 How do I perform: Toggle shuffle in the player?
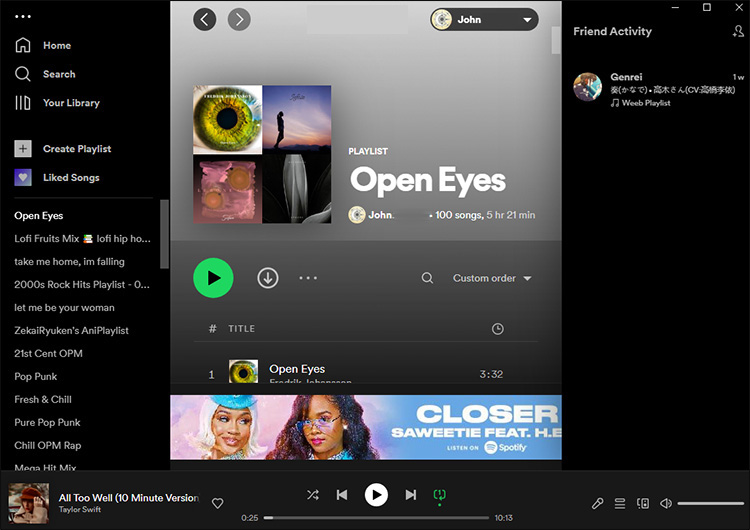313,495
